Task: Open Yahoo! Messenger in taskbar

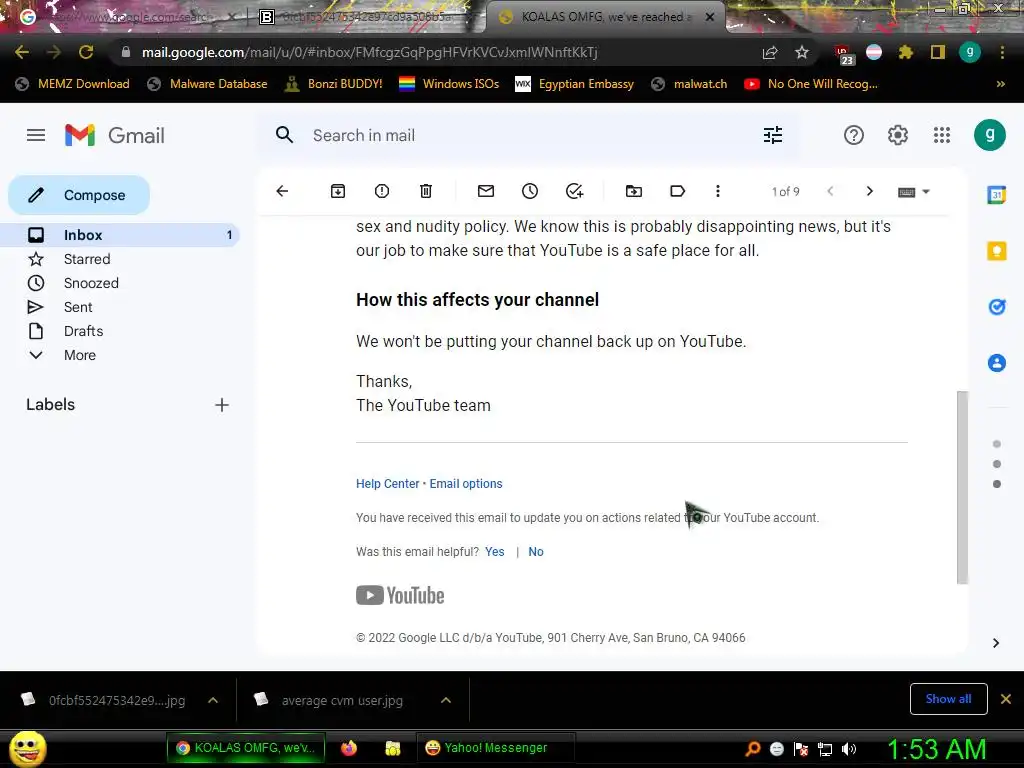Action: pos(496,748)
